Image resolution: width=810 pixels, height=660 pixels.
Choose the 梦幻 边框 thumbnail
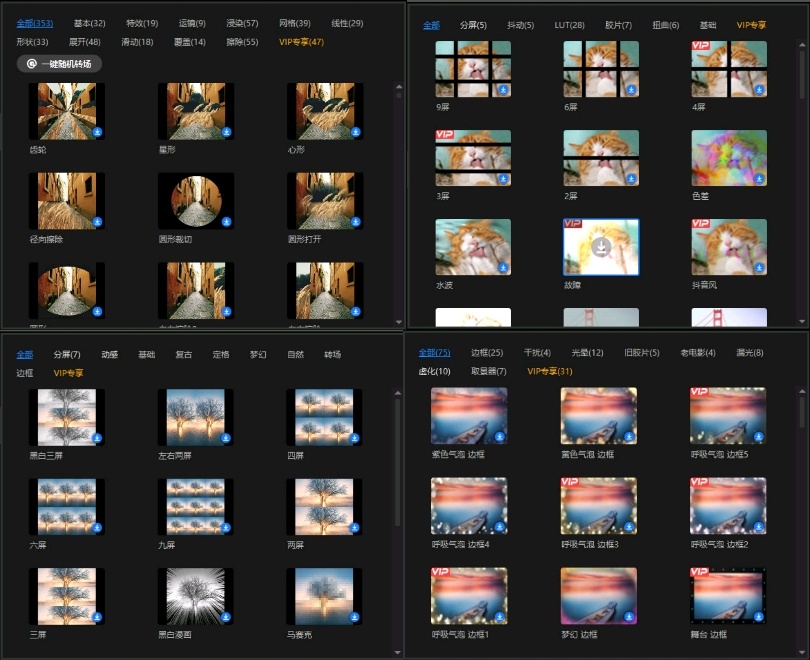point(598,596)
